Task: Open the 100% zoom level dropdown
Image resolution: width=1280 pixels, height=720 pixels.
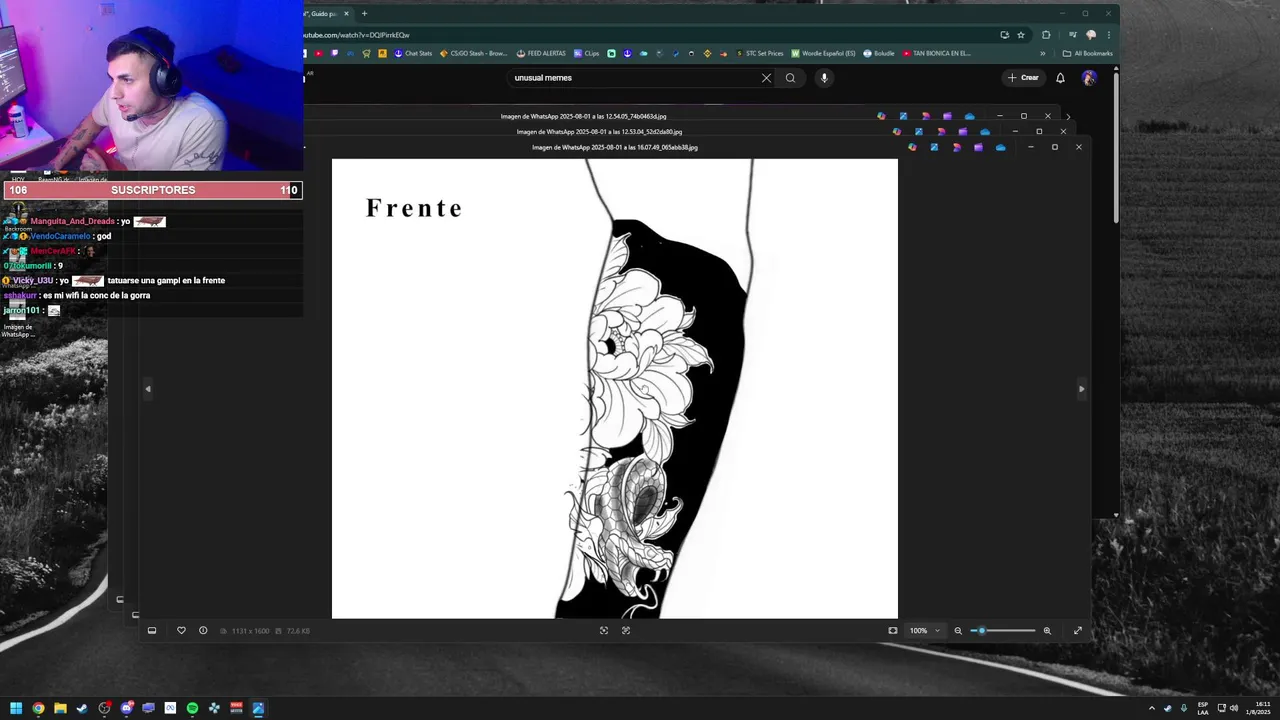Action: coord(925,630)
